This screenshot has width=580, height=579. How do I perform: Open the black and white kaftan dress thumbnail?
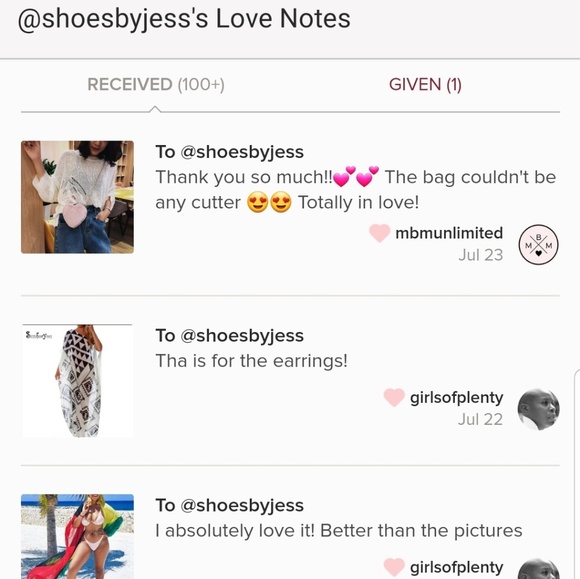point(77,381)
